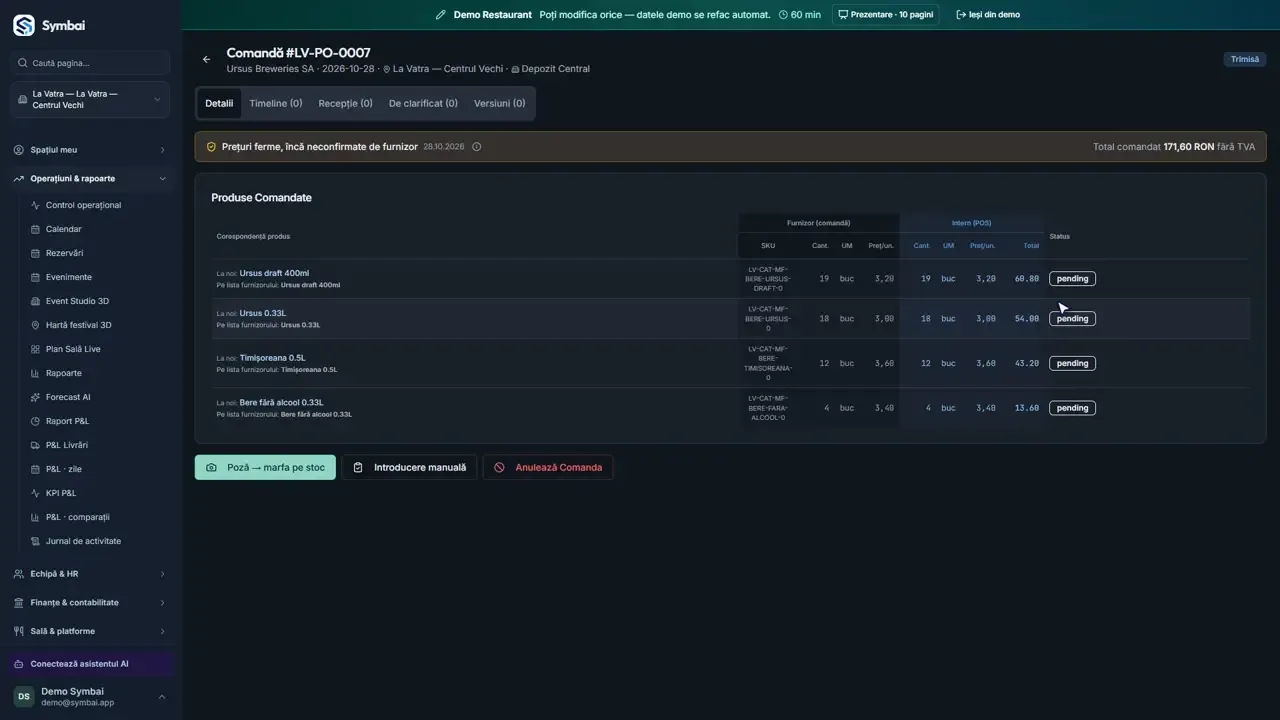Open Control operațional from the sidebar
1280x720 pixels.
[83, 205]
